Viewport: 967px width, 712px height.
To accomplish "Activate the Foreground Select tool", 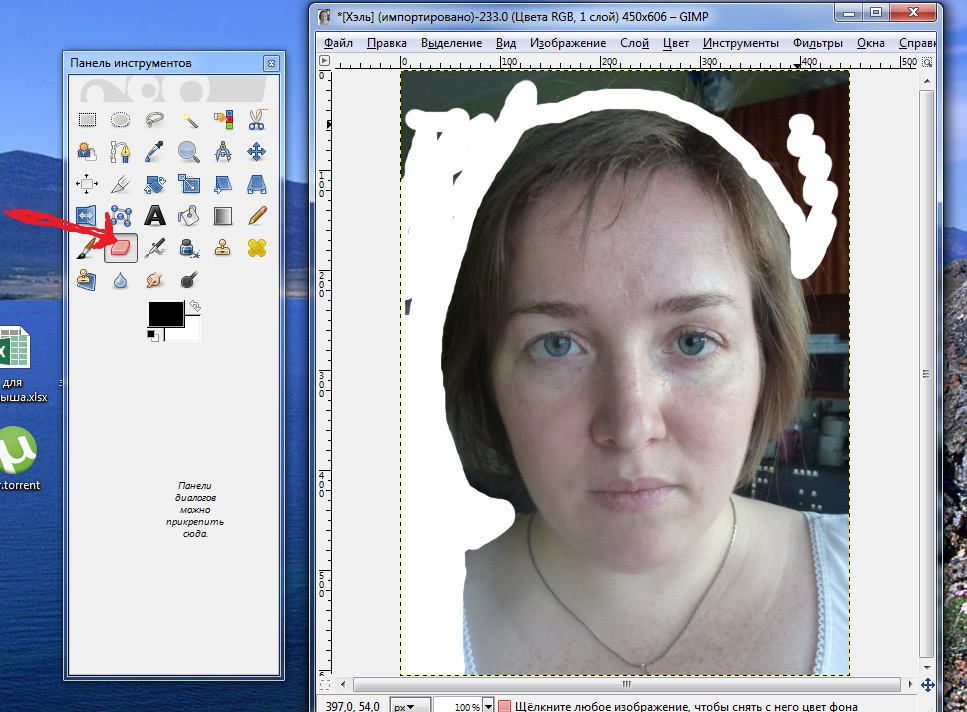I will pos(87,152).
